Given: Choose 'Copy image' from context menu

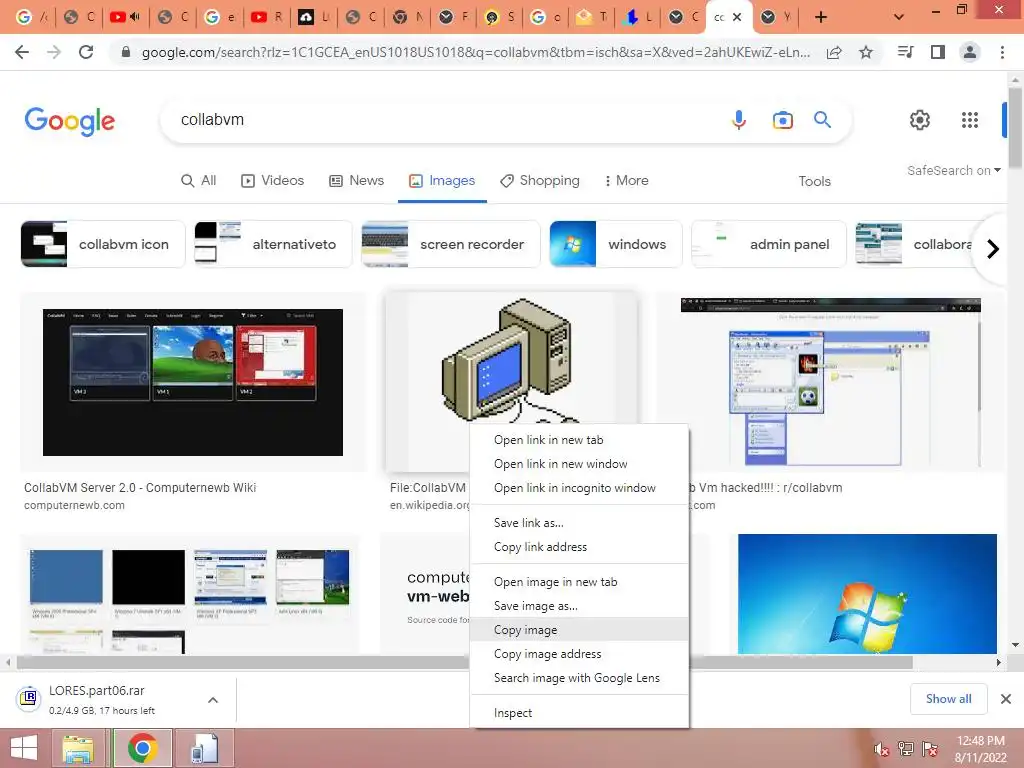Looking at the screenshot, I should click(579, 630).
